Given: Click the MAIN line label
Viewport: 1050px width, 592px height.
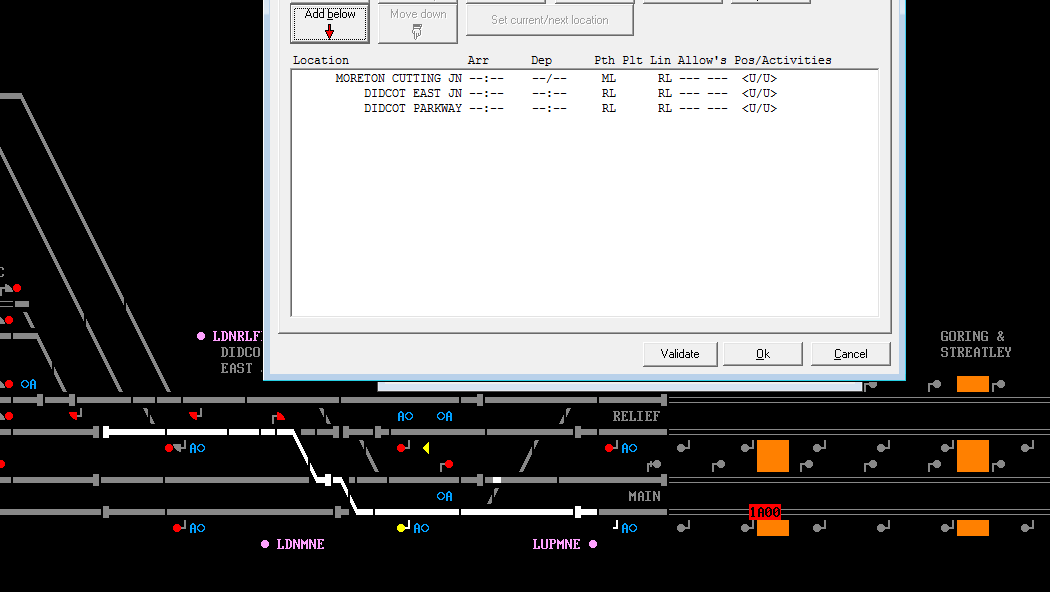Looking at the screenshot, I should 644,496.
